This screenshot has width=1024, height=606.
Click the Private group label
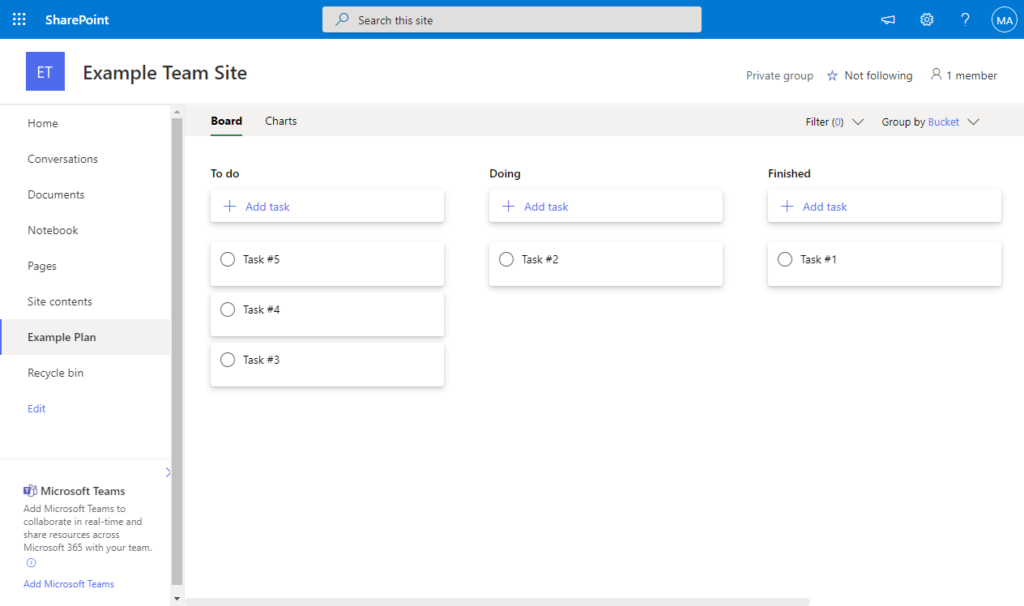coord(780,76)
